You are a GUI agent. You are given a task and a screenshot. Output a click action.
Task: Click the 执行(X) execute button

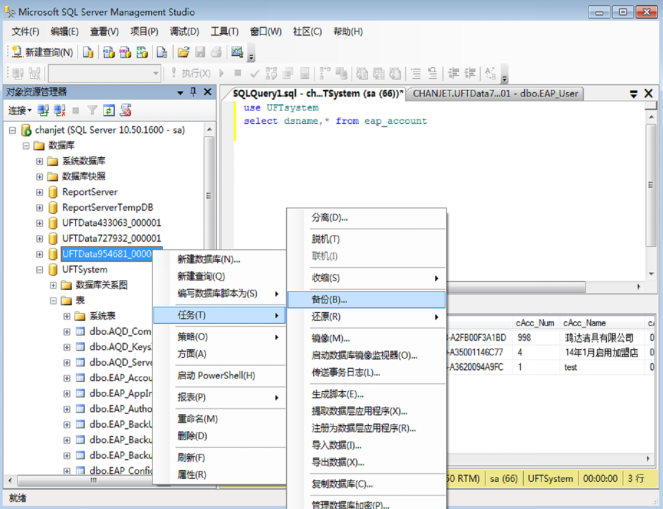(x=191, y=73)
